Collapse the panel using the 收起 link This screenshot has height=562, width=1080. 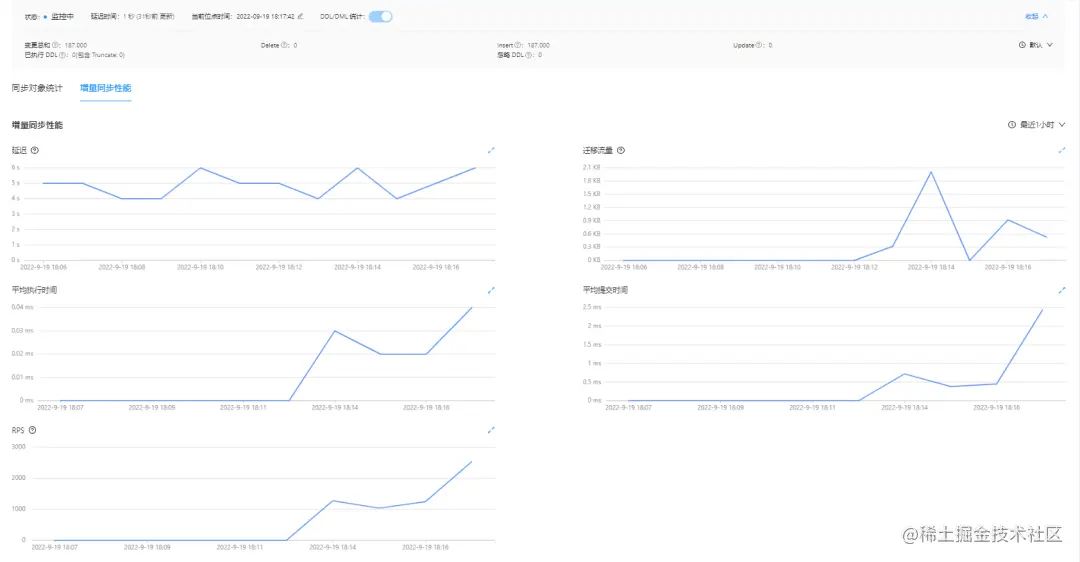1036,17
